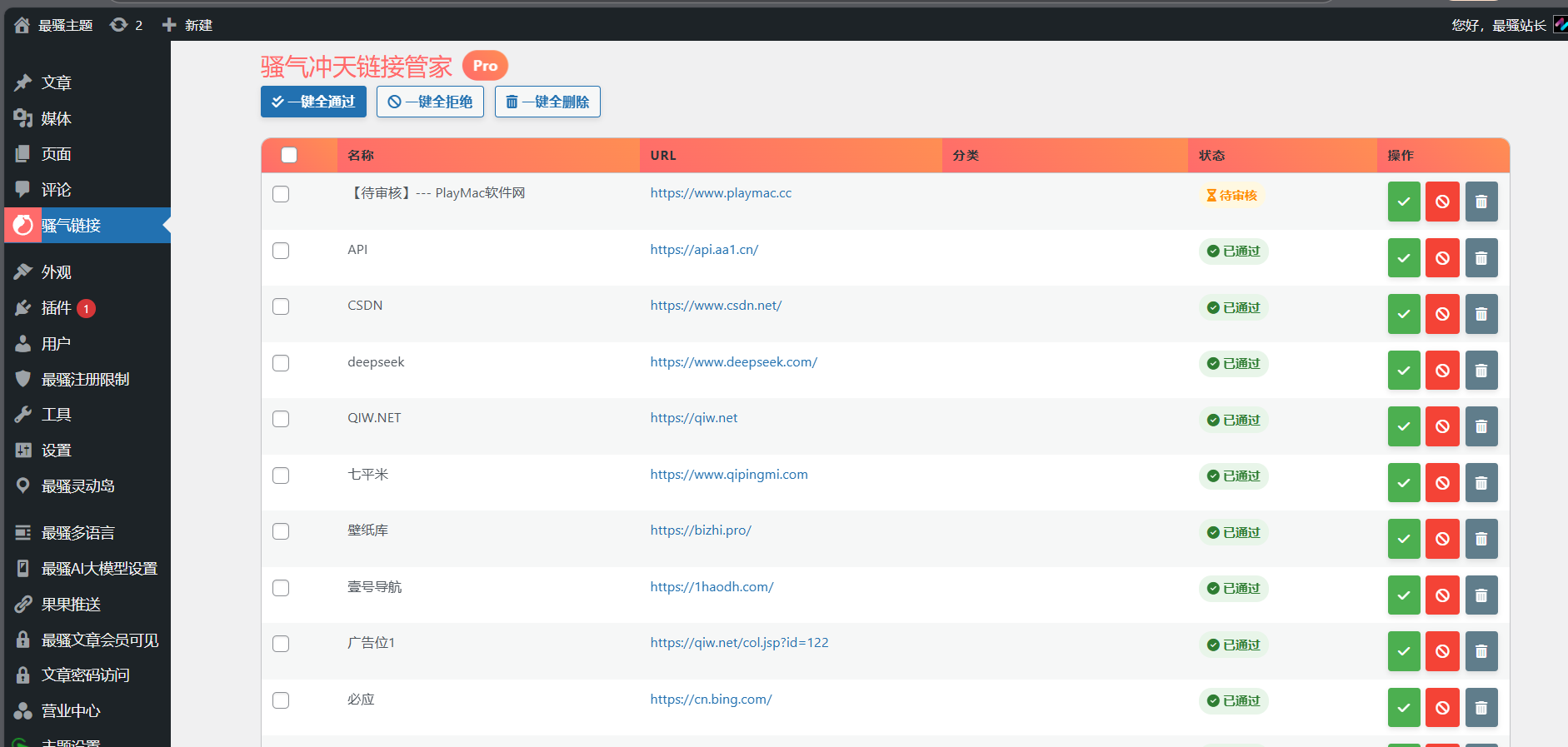Check the 必应 row checkbox
This screenshot has height=747, width=1568.
(x=281, y=700)
